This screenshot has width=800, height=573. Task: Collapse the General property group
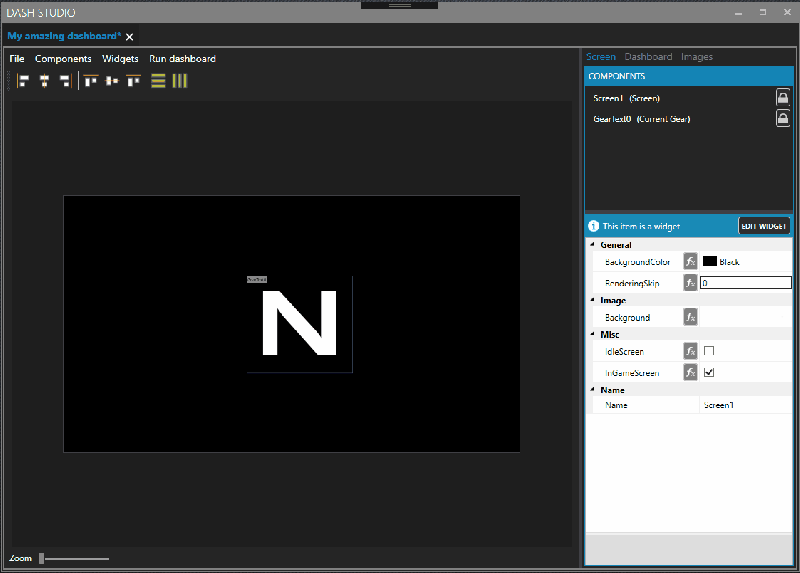point(593,245)
